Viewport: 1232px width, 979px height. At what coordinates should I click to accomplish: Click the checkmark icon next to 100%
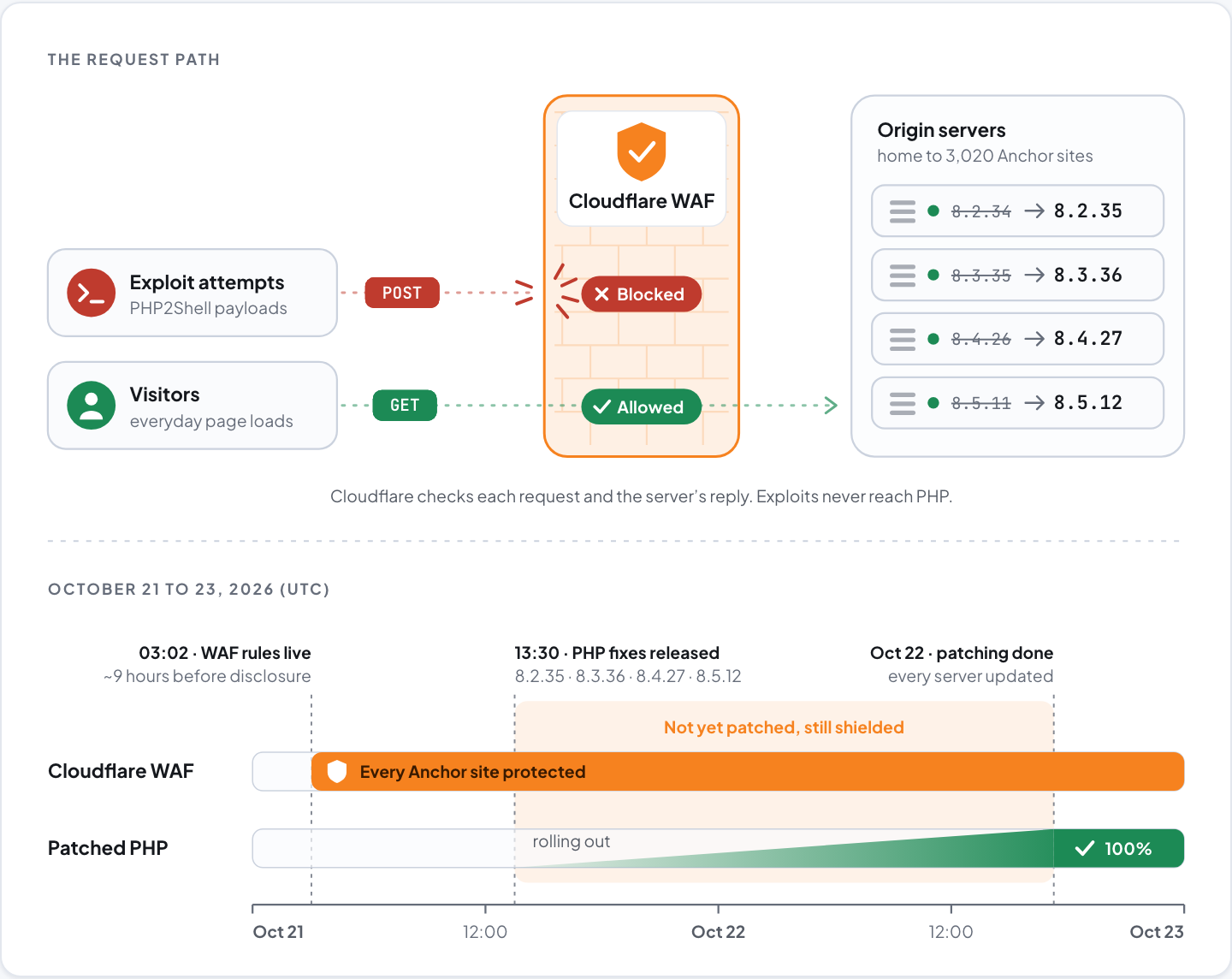point(1085,848)
